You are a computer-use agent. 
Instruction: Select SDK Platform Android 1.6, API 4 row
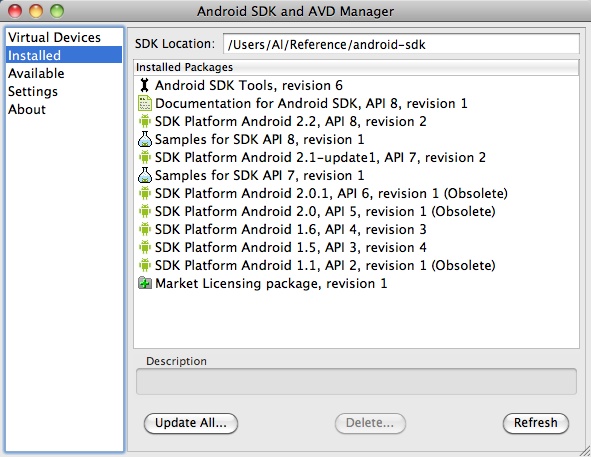(356, 229)
